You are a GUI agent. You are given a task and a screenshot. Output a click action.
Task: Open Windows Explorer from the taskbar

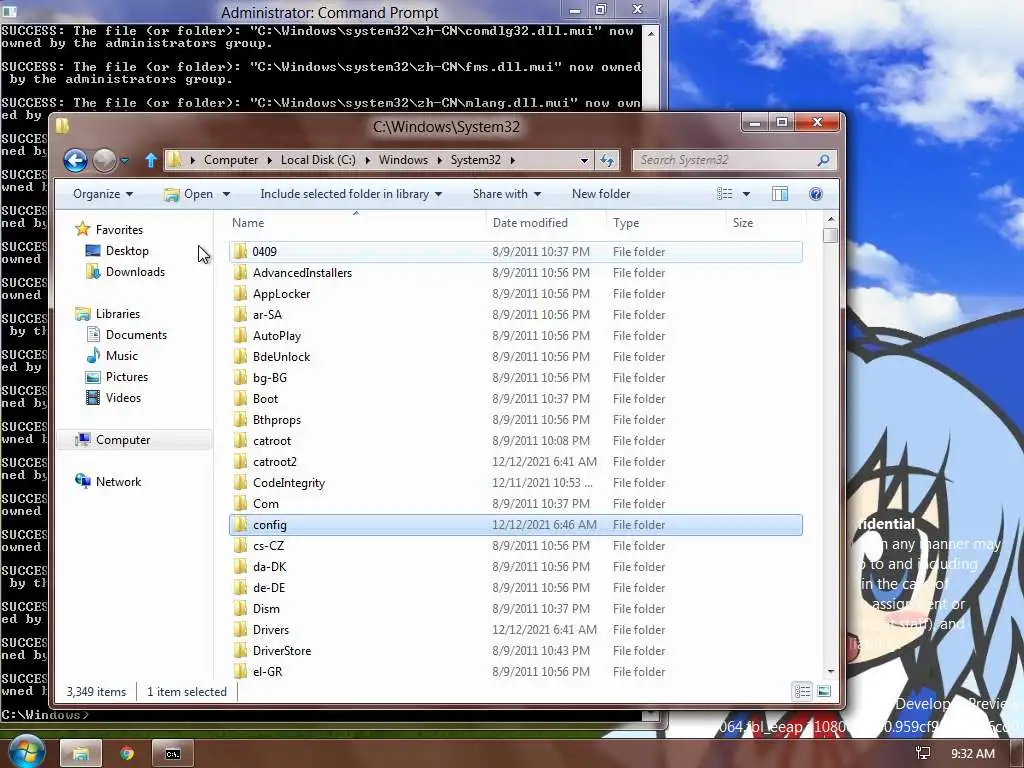(80, 754)
